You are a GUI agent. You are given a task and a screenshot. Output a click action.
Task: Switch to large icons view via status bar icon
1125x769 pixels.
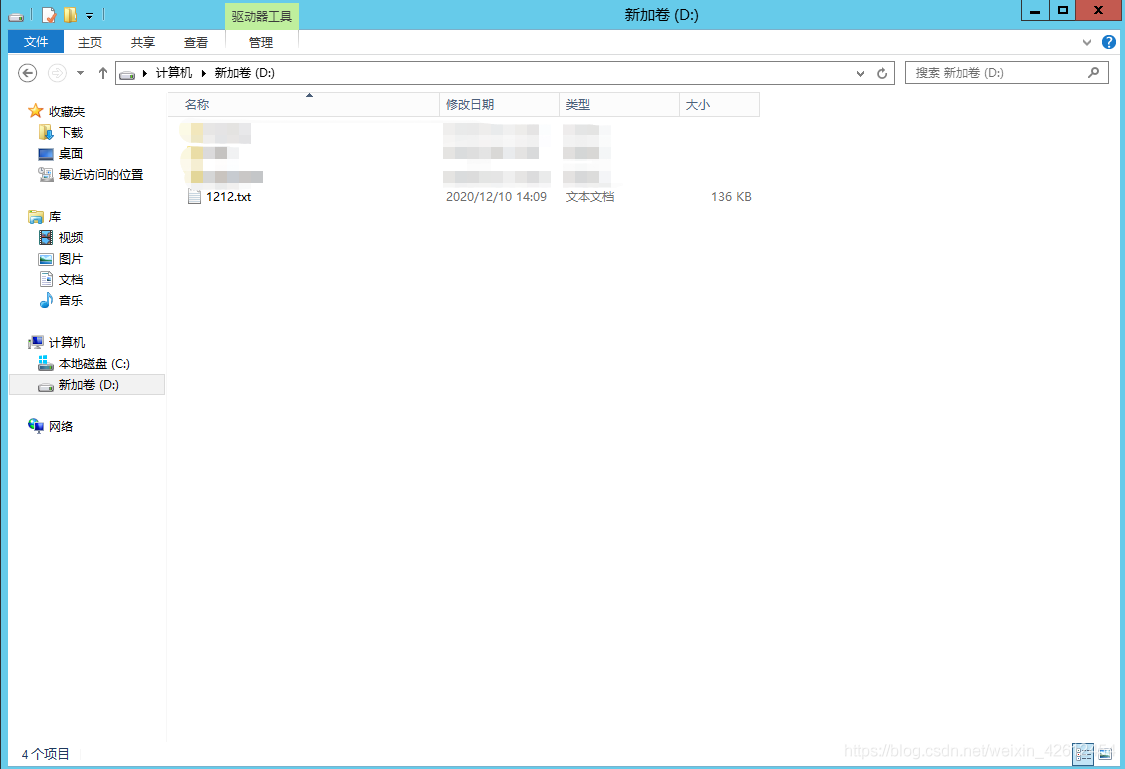[1105, 754]
